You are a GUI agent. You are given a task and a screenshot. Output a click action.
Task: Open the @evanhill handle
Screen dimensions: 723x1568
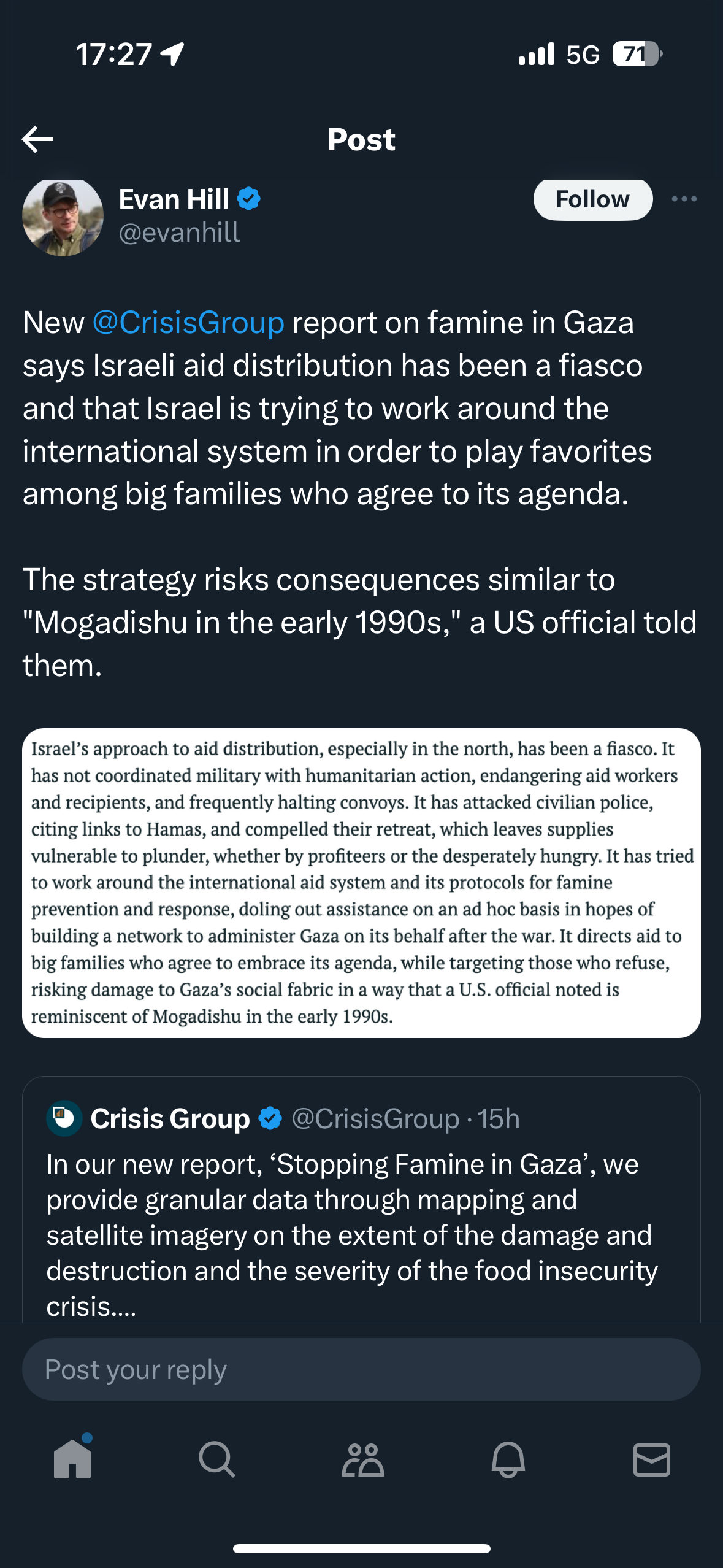coord(179,233)
